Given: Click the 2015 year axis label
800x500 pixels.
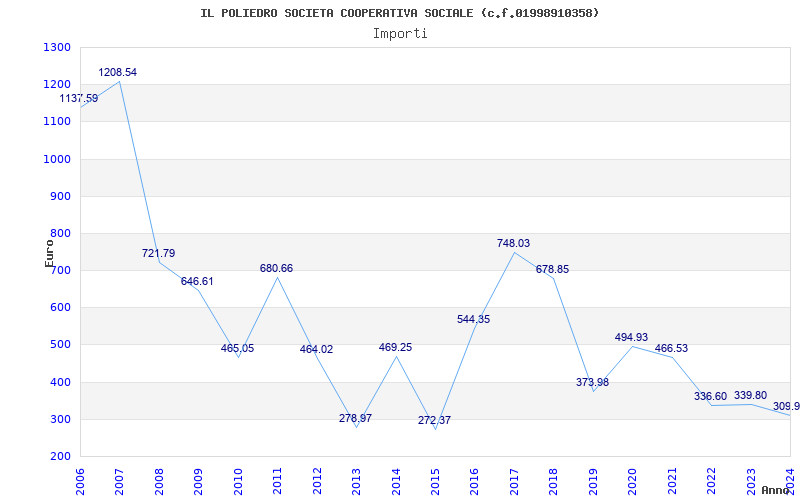Looking at the screenshot, I should 435,481.
